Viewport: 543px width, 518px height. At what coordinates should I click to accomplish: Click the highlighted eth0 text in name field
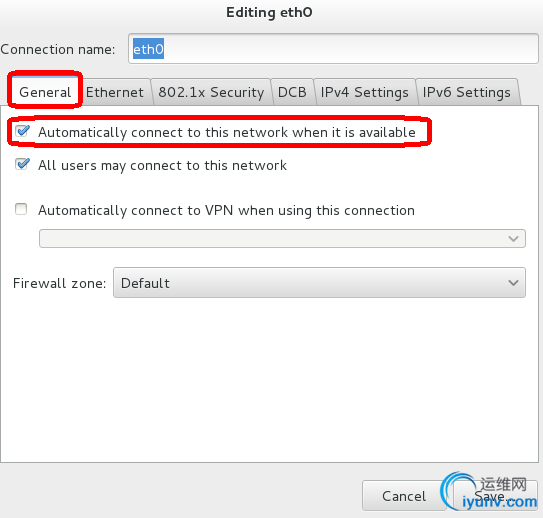point(148,49)
